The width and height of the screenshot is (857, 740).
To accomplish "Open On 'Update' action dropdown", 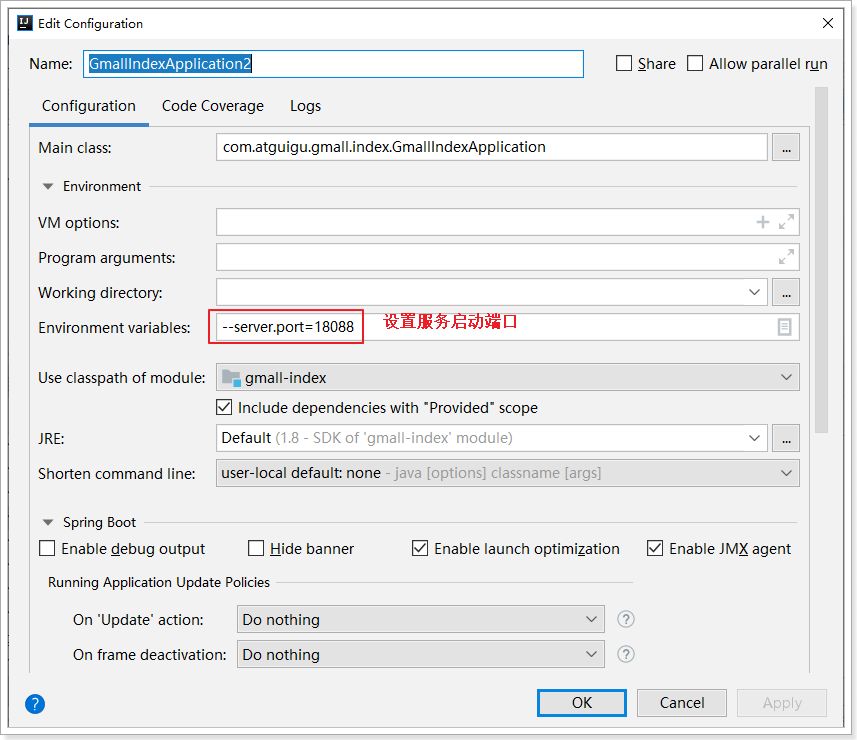I will pyautogui.click(x=421, y=619).
